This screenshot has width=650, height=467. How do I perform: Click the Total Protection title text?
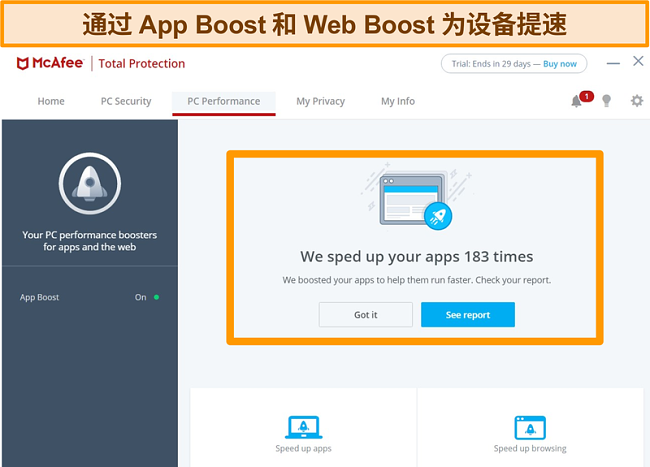click(x=142, y=63)
